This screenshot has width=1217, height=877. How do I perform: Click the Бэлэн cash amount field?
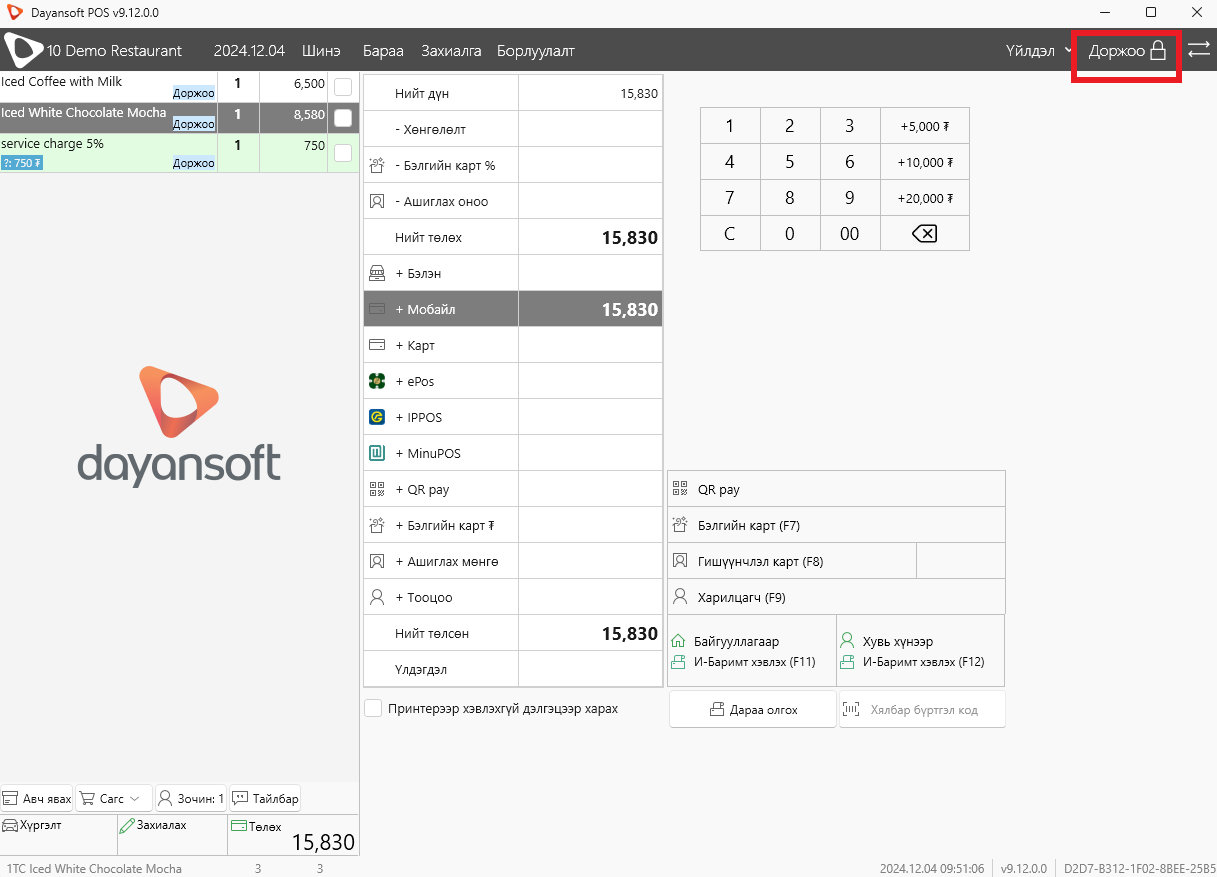[590, 273]
